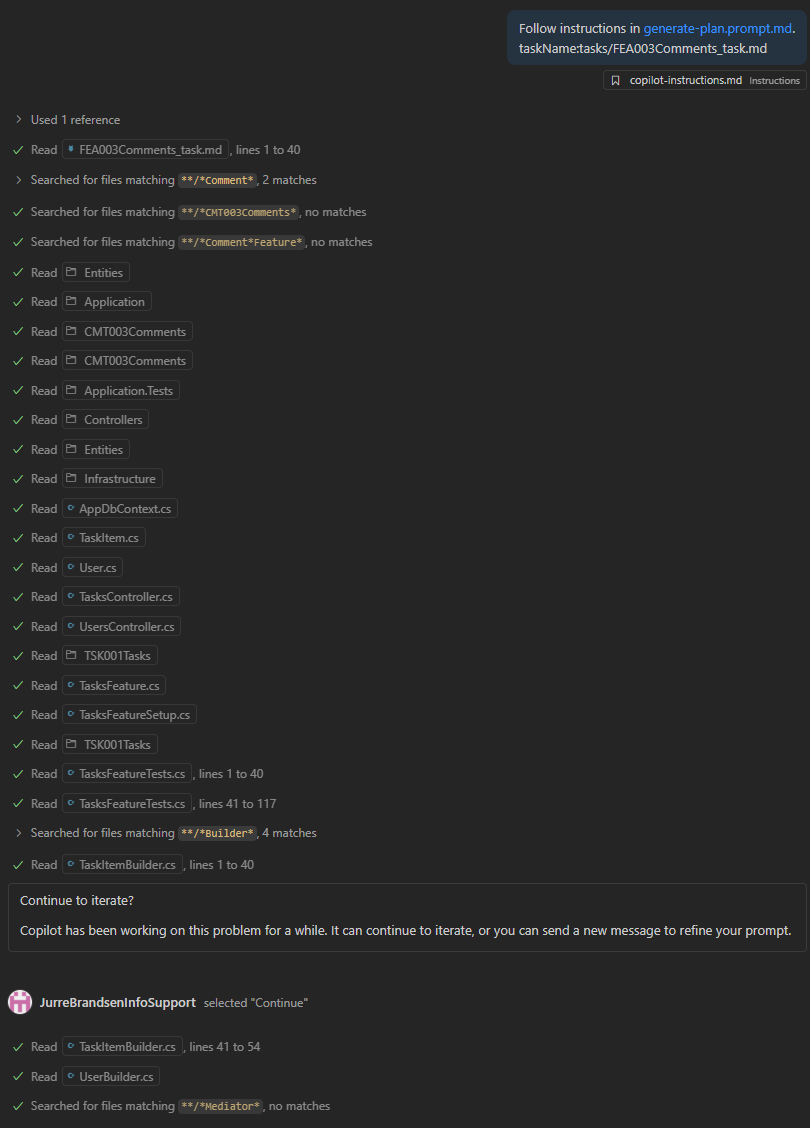Expand the **/*Builder* search results with 4 matches
Viewport: 810px width, 1128px height.
click(x=19, y=832)
